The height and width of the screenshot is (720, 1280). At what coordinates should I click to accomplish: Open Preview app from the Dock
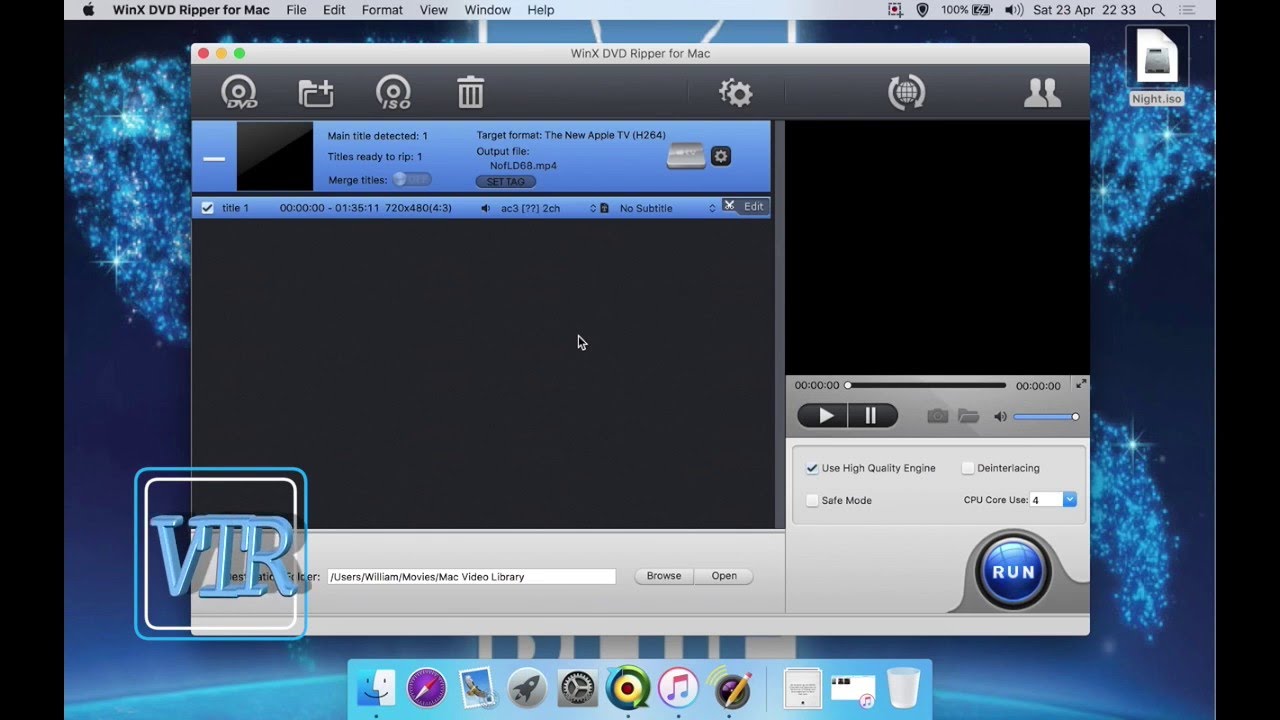[x=477, y=688]
